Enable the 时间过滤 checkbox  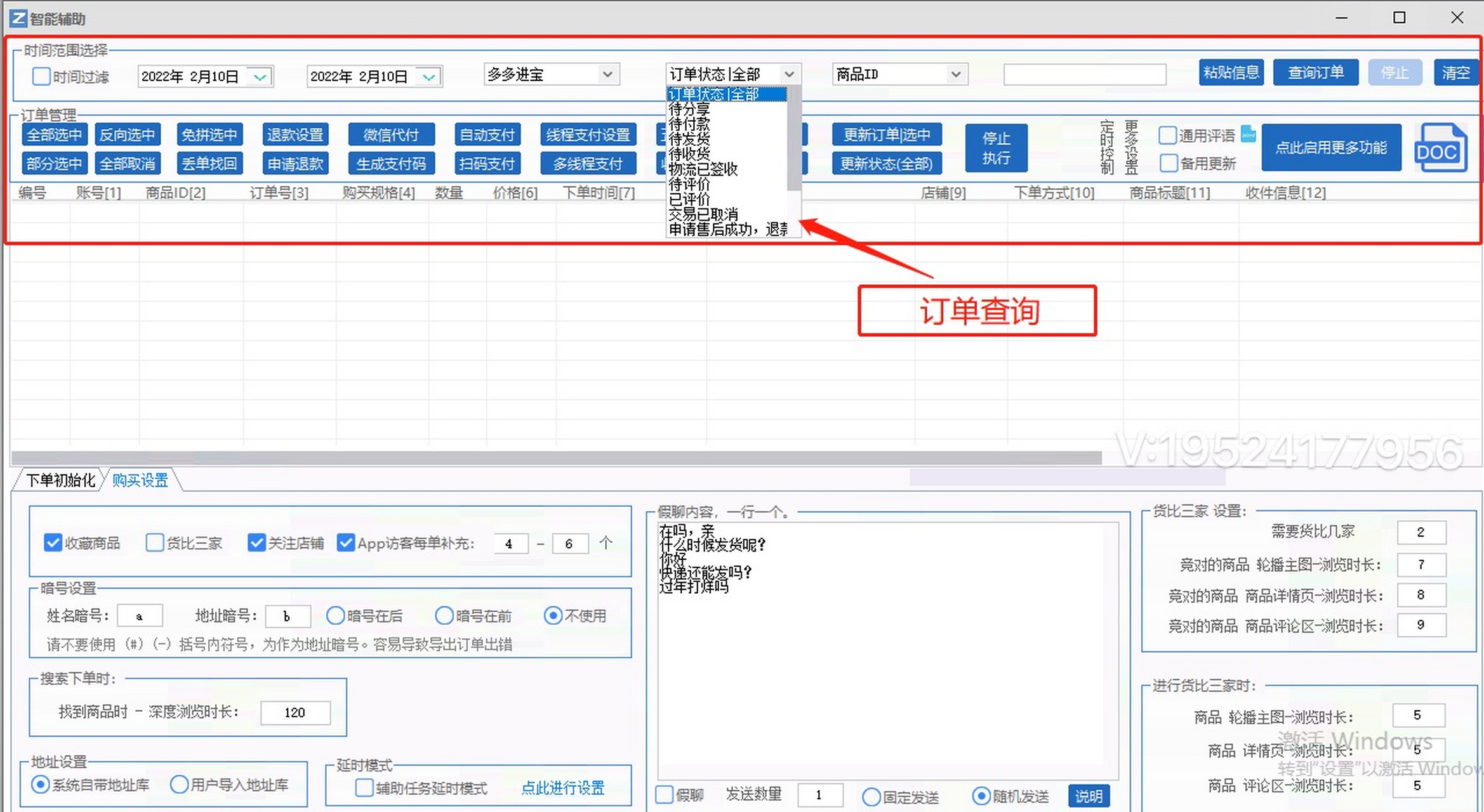41,77
